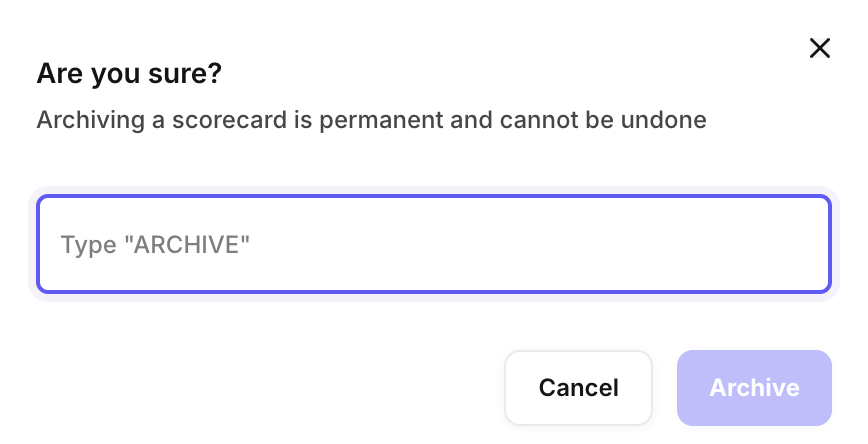The image size is (868, 444).
Task: Click the word "scorecard" in the description
Action: (x=227, y=121)
